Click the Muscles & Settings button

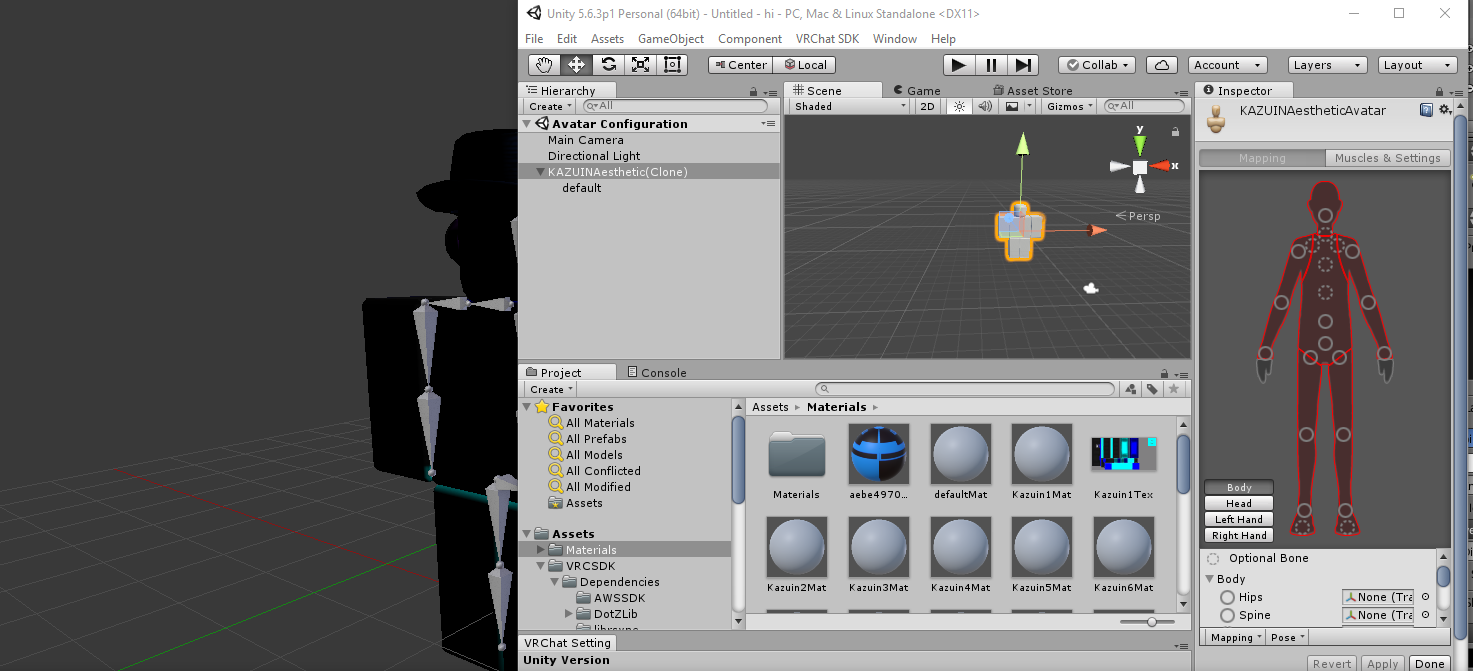[x=1387, y=158]
